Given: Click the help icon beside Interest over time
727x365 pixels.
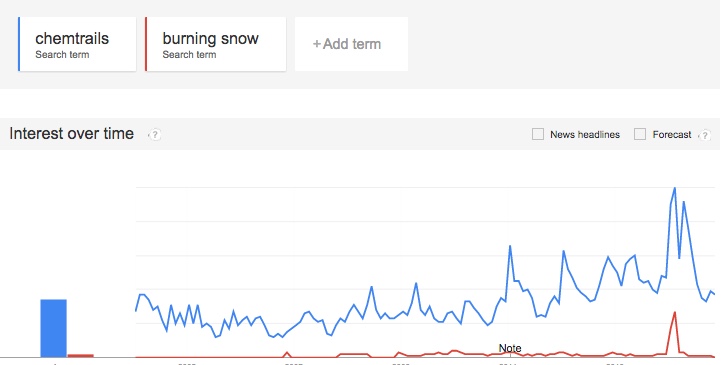Looking at the screenshot, I should click(154, 134).
